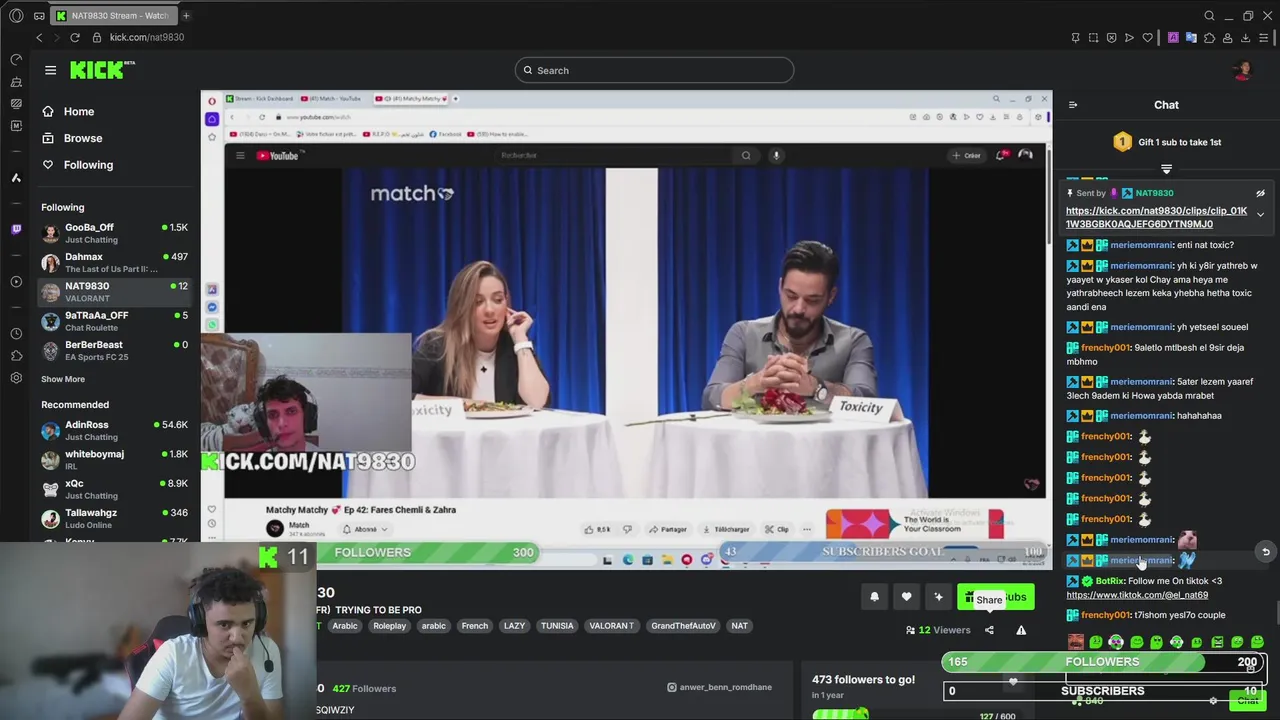Open the GooBa_Off channel
Viewport: 1280px width, 720px height.
coord(114,233)
